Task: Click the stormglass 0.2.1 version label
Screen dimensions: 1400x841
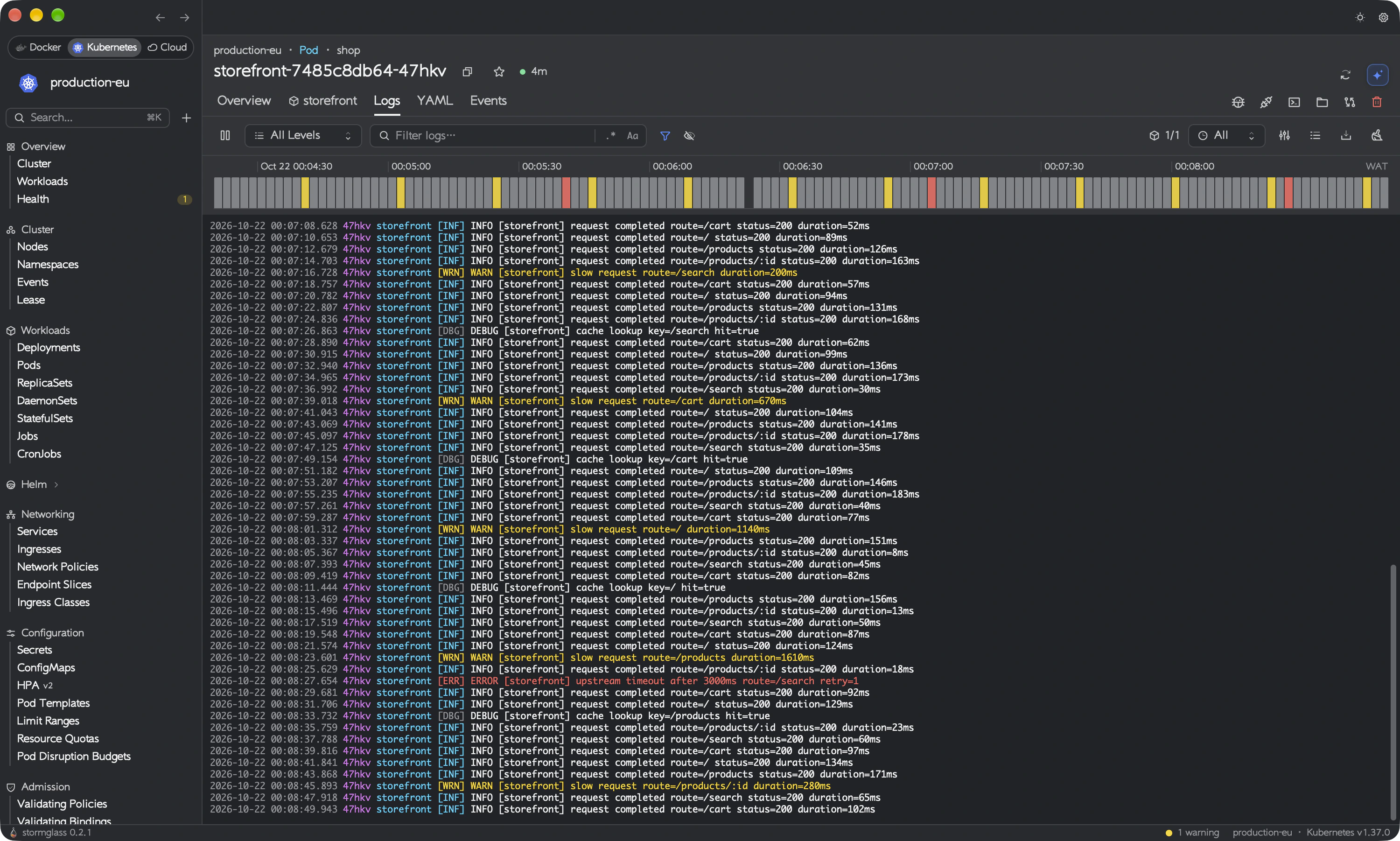Action: tap(56, 833)
